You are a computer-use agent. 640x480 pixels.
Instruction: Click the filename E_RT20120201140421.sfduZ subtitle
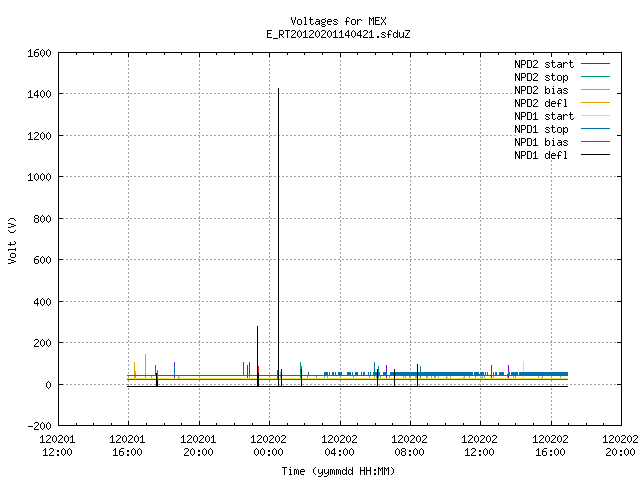click(x=338, y=34)
